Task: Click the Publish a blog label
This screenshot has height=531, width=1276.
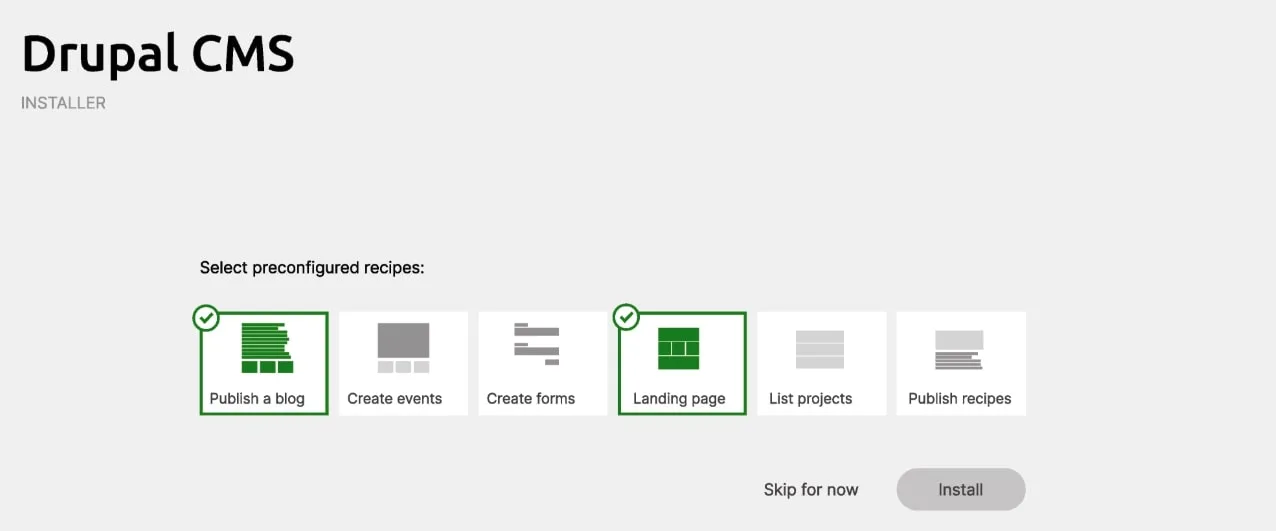Action: tap(257, 398)
